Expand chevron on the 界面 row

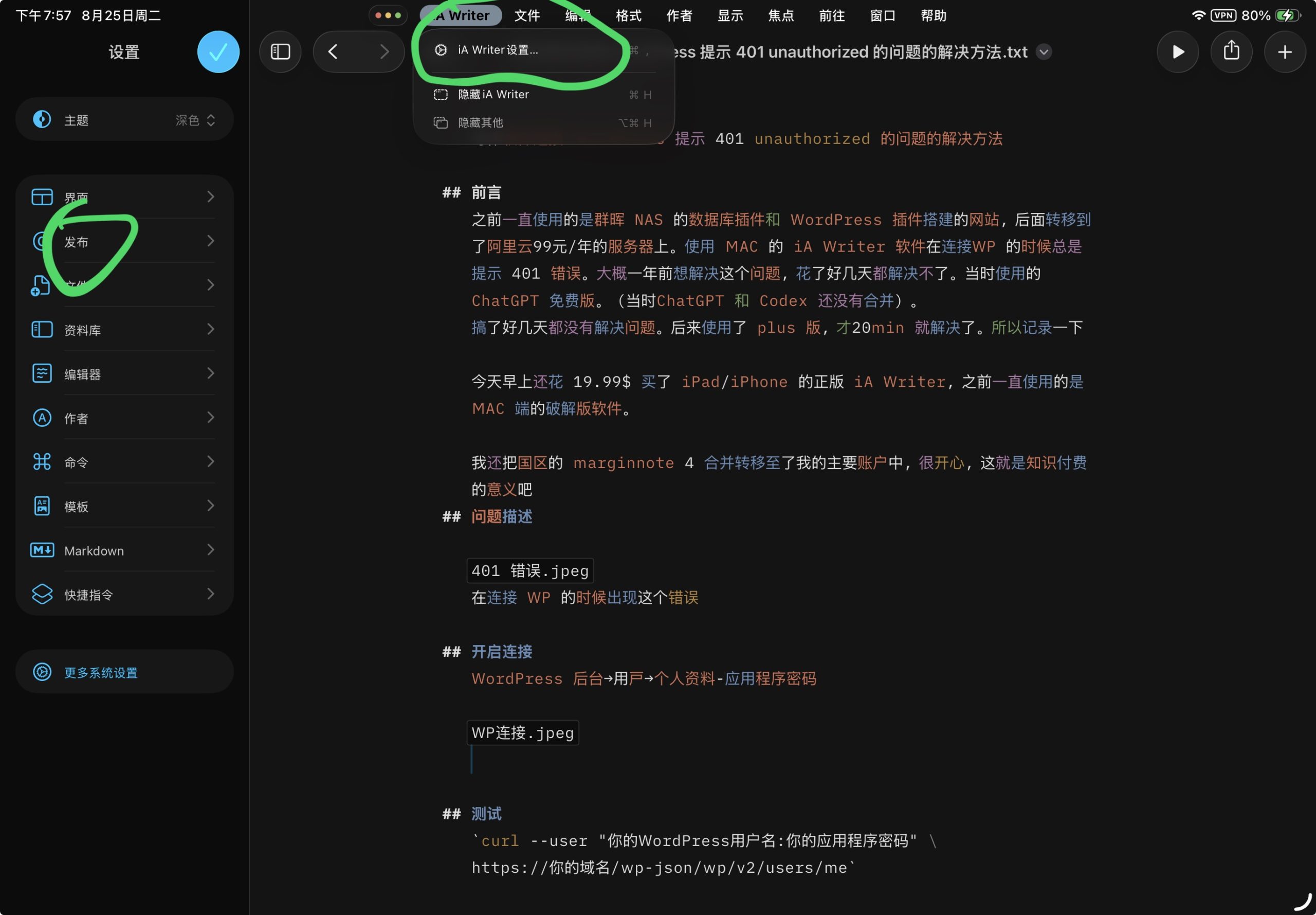[x=211, y=196]
